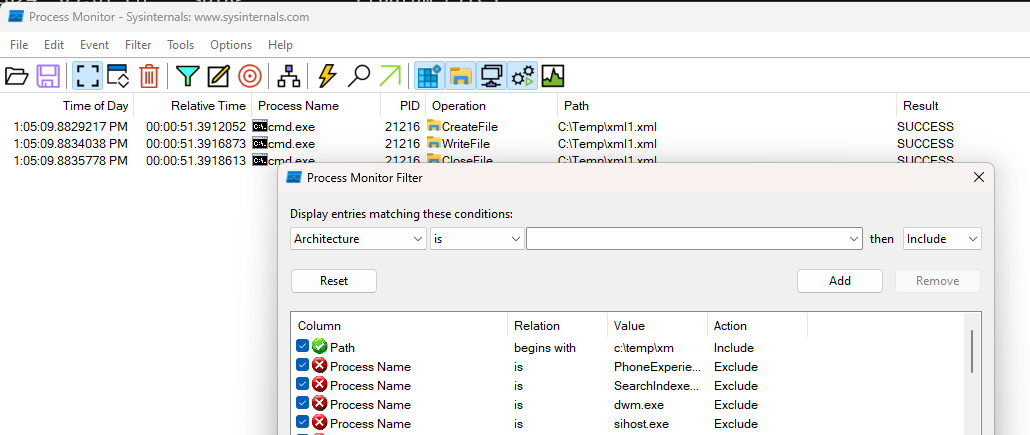Click the Highlight pencil toolbar icon
Screen dimensions: 1030x435
click(x=218, y=76)
